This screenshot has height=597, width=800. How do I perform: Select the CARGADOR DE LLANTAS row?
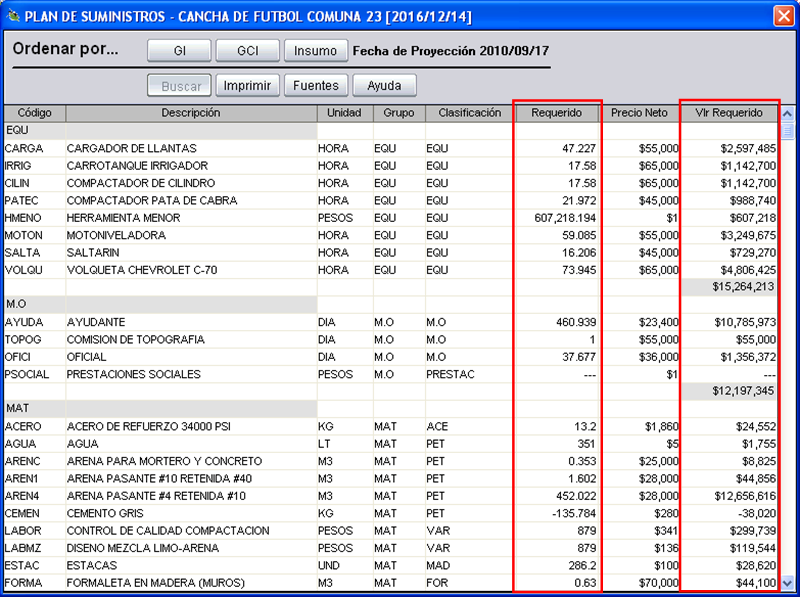click(390, 148)
